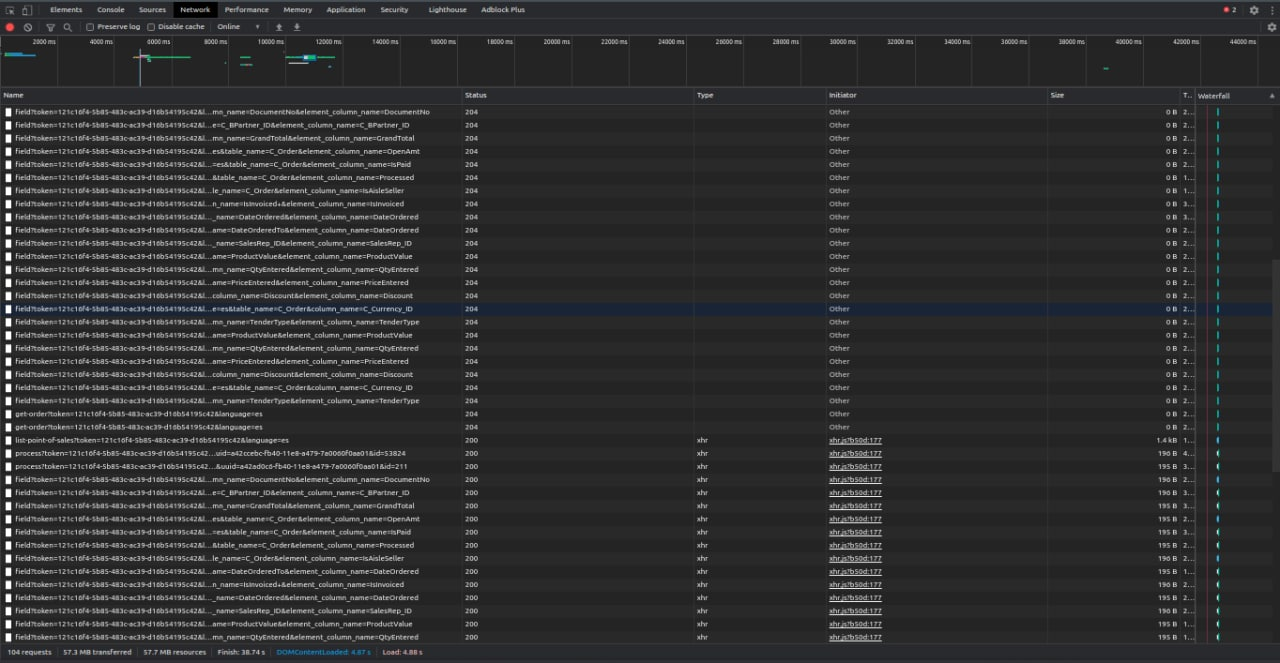The image size is (1280, 663).
Task: Switch to the Memory tab
Action: [297, 10]
